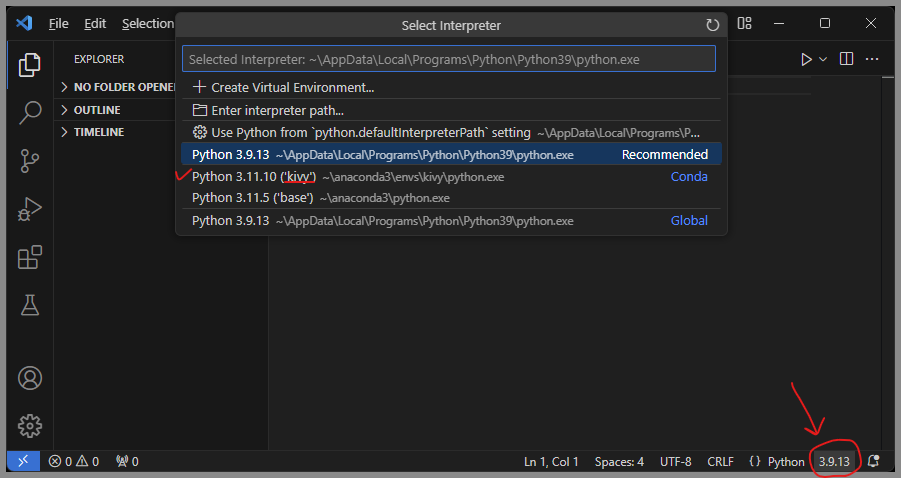This screenshot has height=478, width=901.
Task: Expand the Outline section
Action: 116,110
